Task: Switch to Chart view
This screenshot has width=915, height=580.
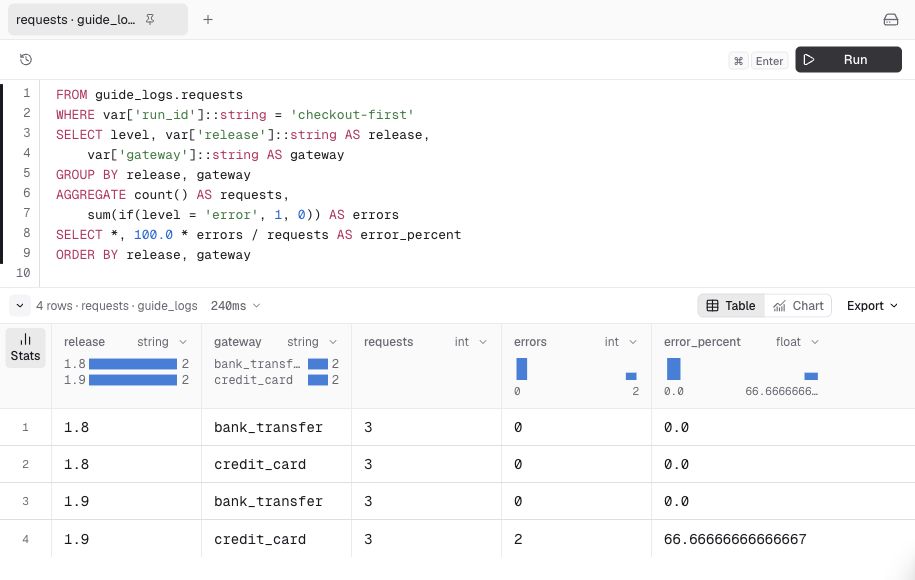Action: [798, 306]
